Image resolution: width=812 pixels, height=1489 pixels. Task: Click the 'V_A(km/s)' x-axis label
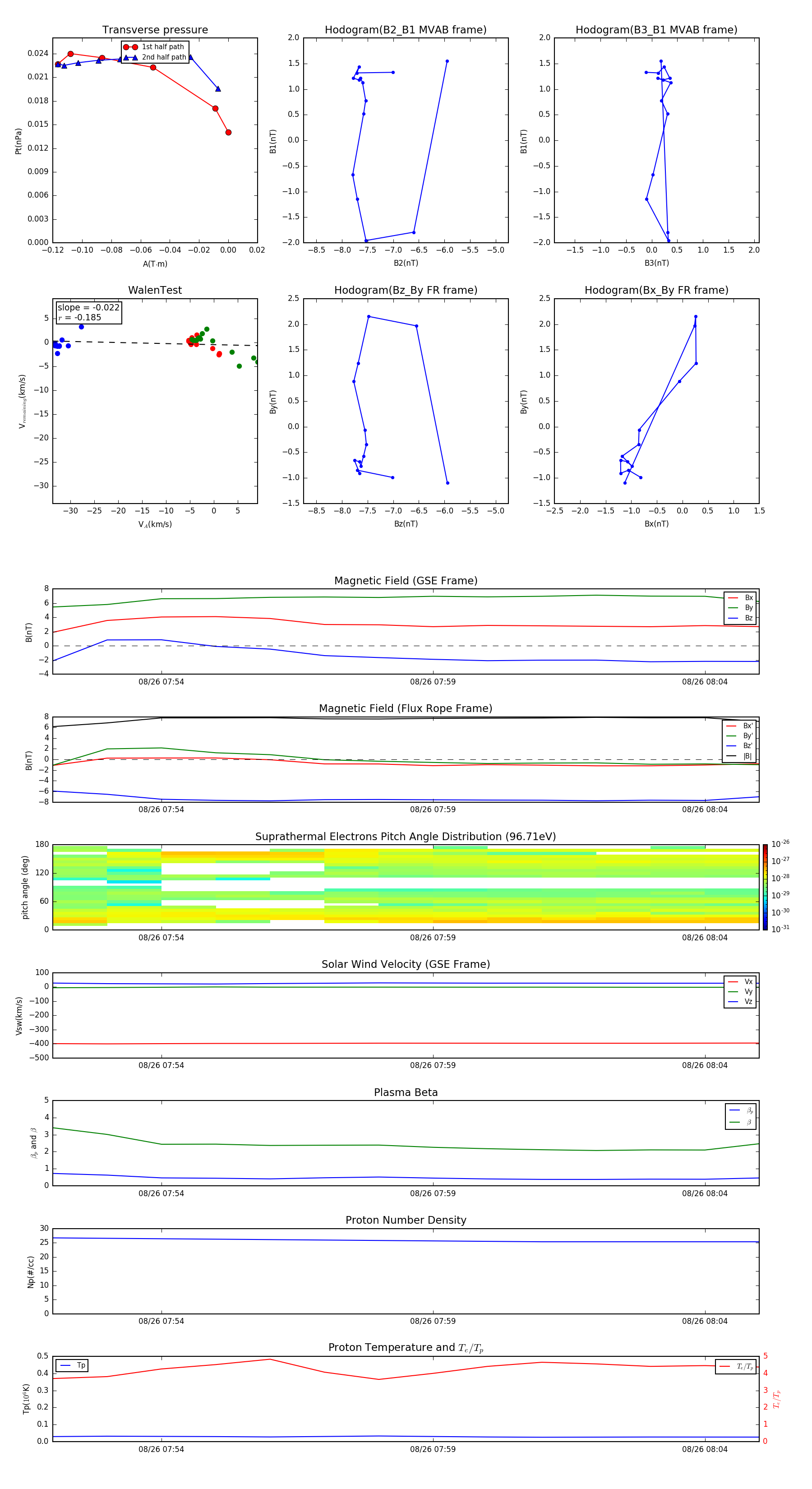155,524
